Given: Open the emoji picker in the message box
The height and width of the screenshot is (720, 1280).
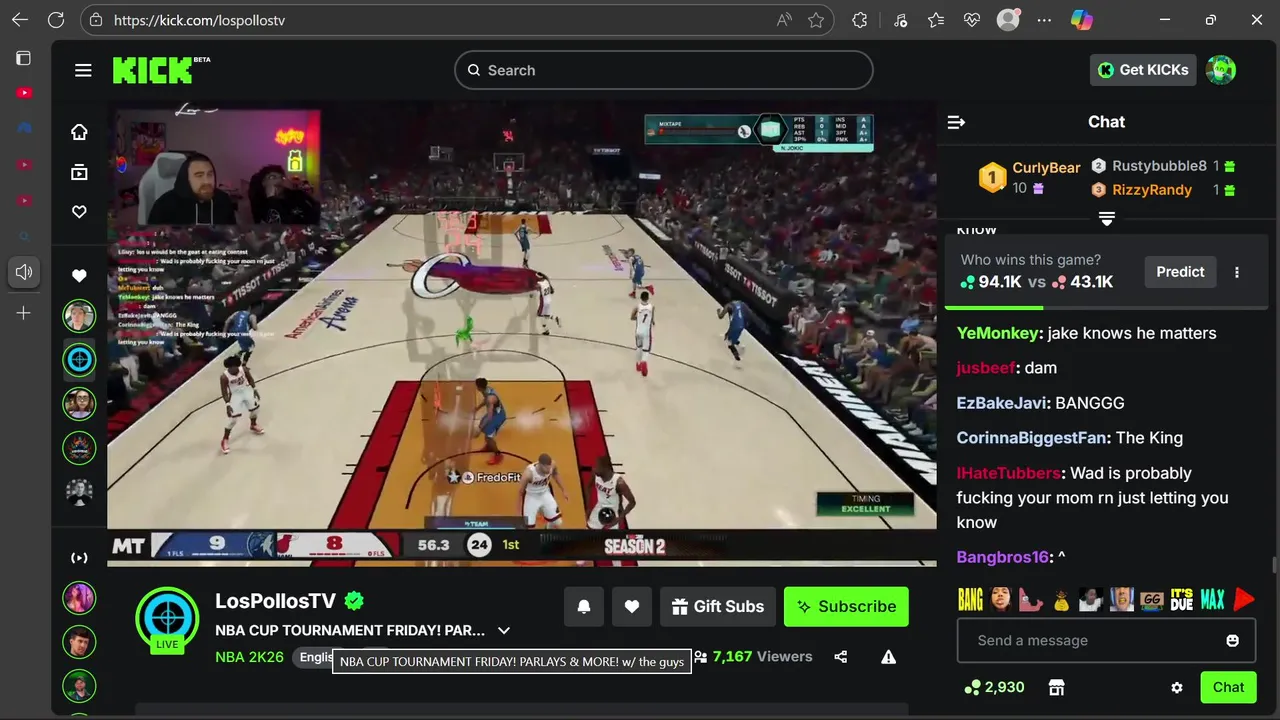Looking at the screenshot, I should tap(1233, 640).
